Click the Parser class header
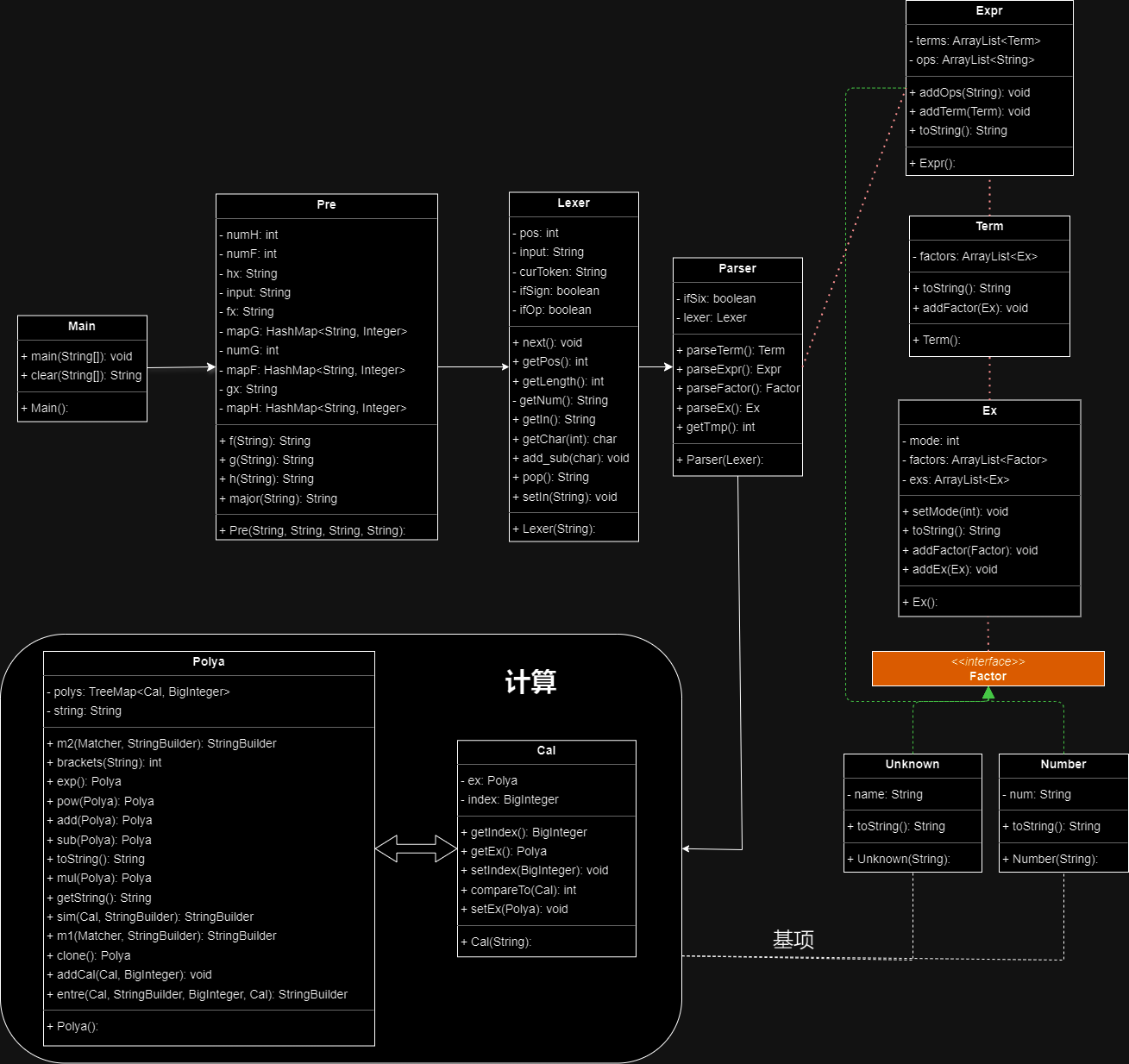 coord(737,269)
